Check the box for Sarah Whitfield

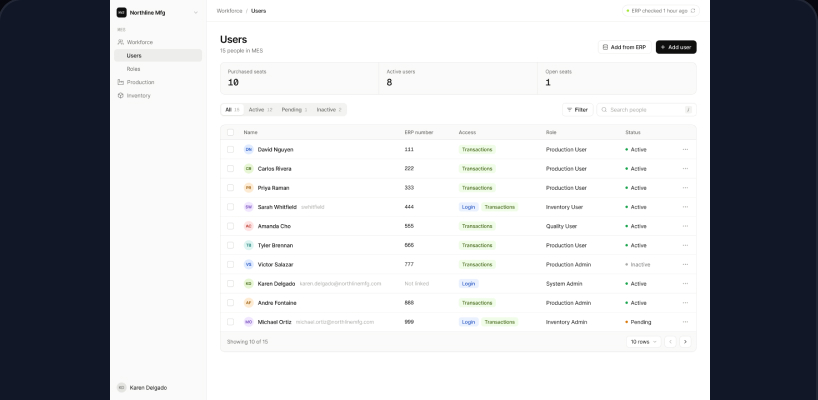(x=230, y=207)
